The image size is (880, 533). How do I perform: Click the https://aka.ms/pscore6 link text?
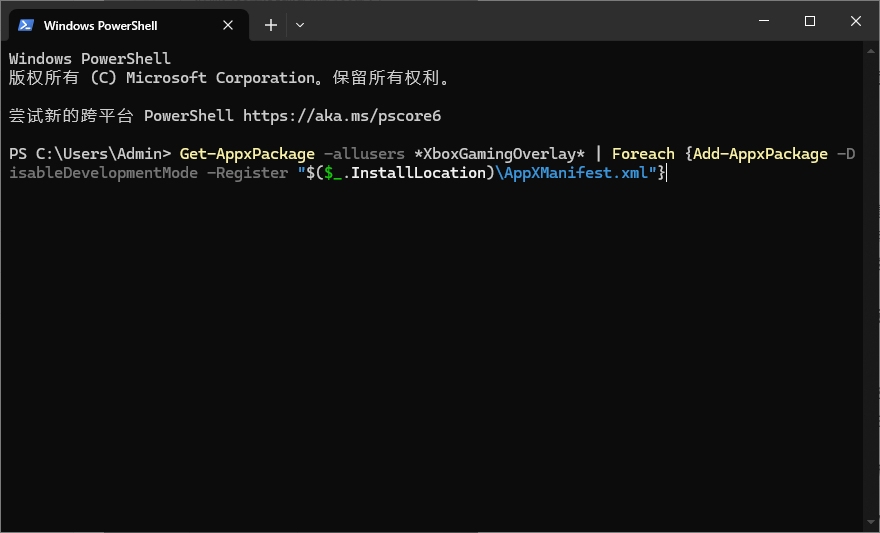click(342, 116)
